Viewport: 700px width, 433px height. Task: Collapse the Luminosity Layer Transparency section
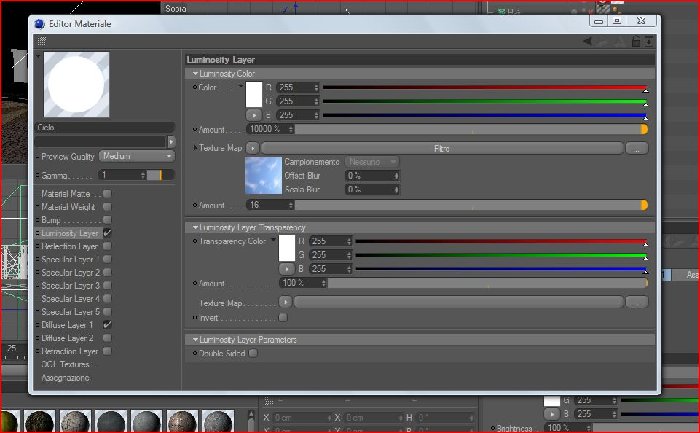(x=195, y=227)
